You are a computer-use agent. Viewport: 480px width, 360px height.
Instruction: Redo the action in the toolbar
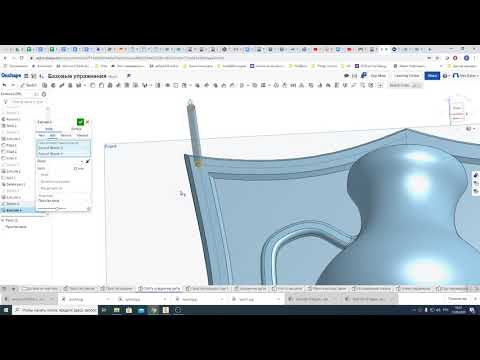(13, 85)
